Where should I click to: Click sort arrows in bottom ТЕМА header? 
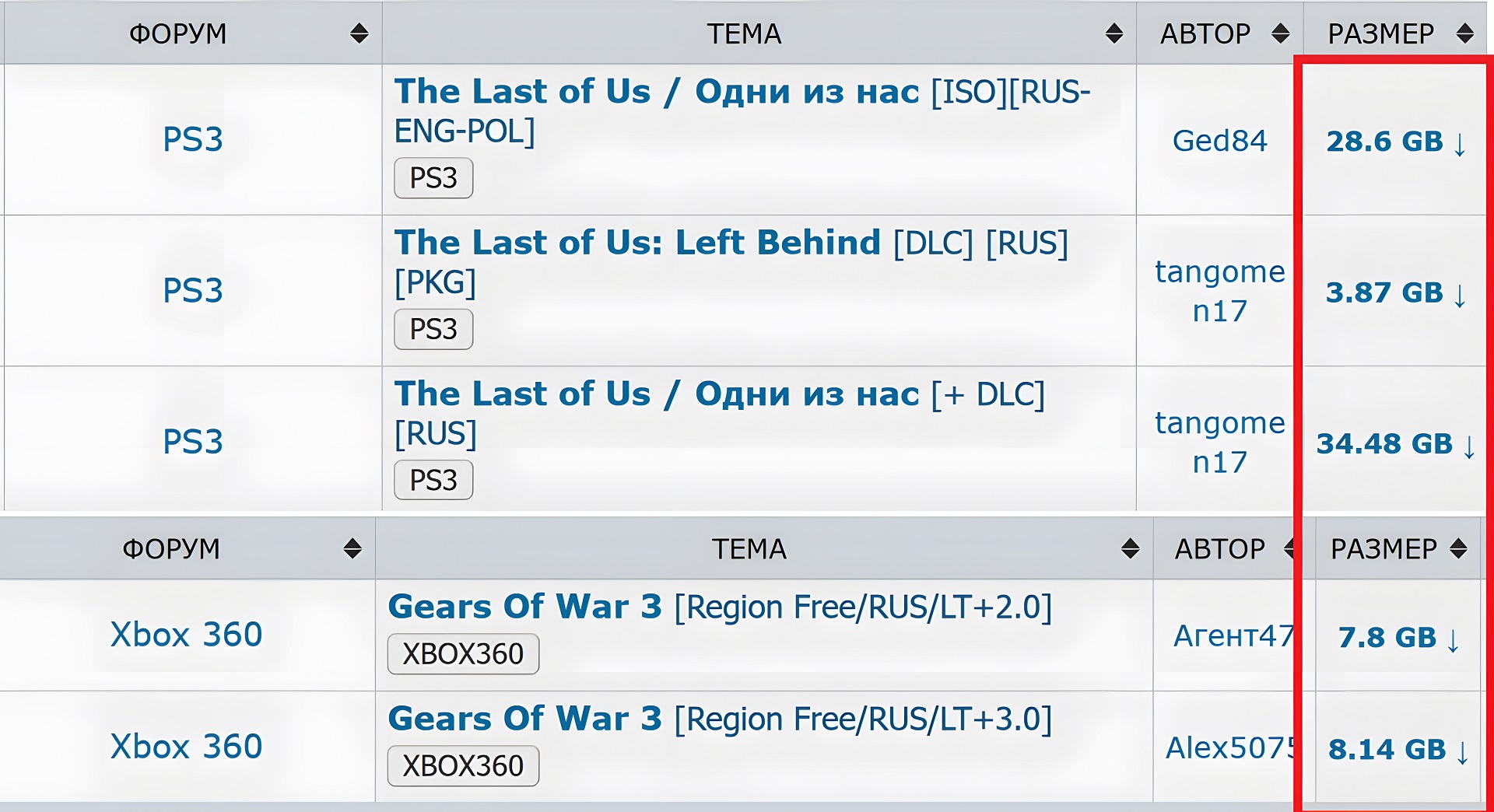point(1130,548)
